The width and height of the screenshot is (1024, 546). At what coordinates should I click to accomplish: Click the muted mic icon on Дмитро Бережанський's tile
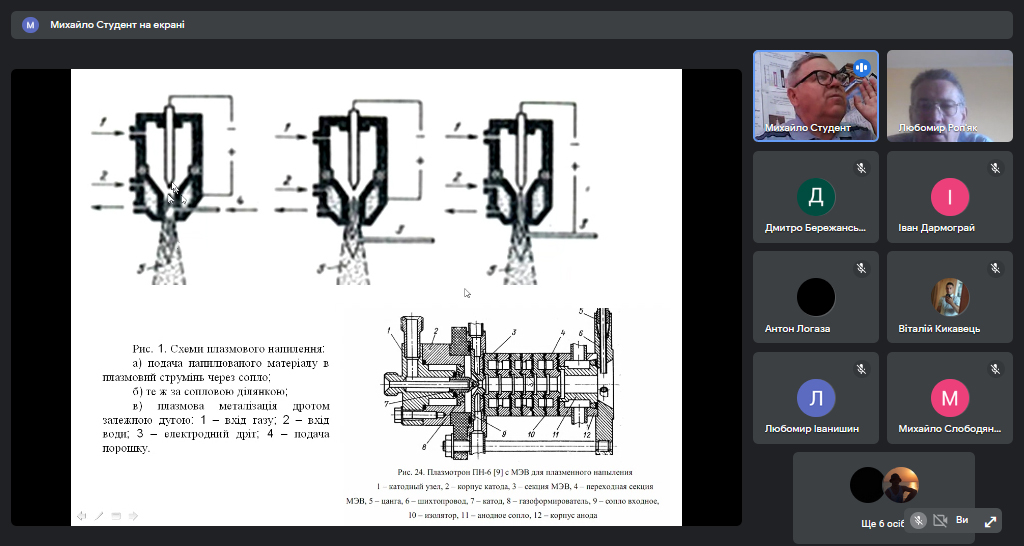point(861,168)
